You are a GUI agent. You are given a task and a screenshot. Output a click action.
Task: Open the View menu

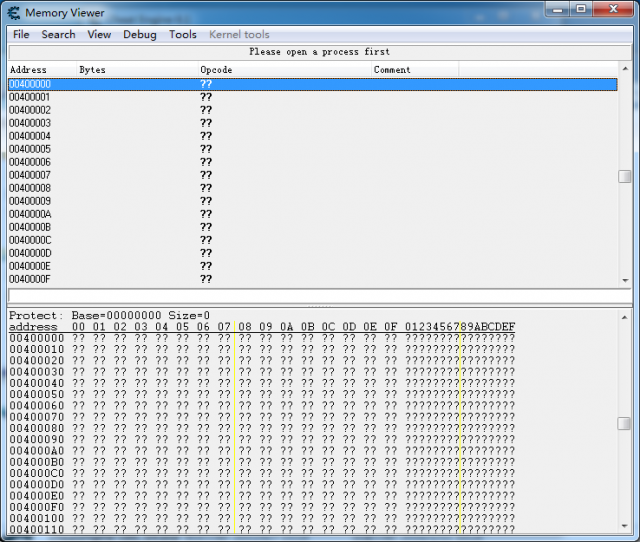pos(99,34)
